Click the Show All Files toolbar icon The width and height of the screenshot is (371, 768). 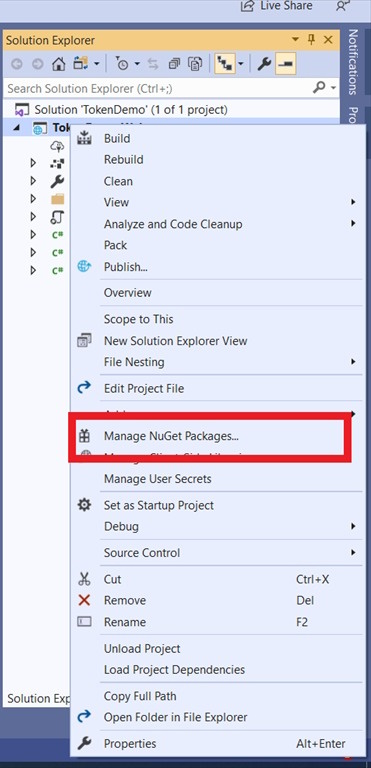pyautogui.click(x=195, y=64)
